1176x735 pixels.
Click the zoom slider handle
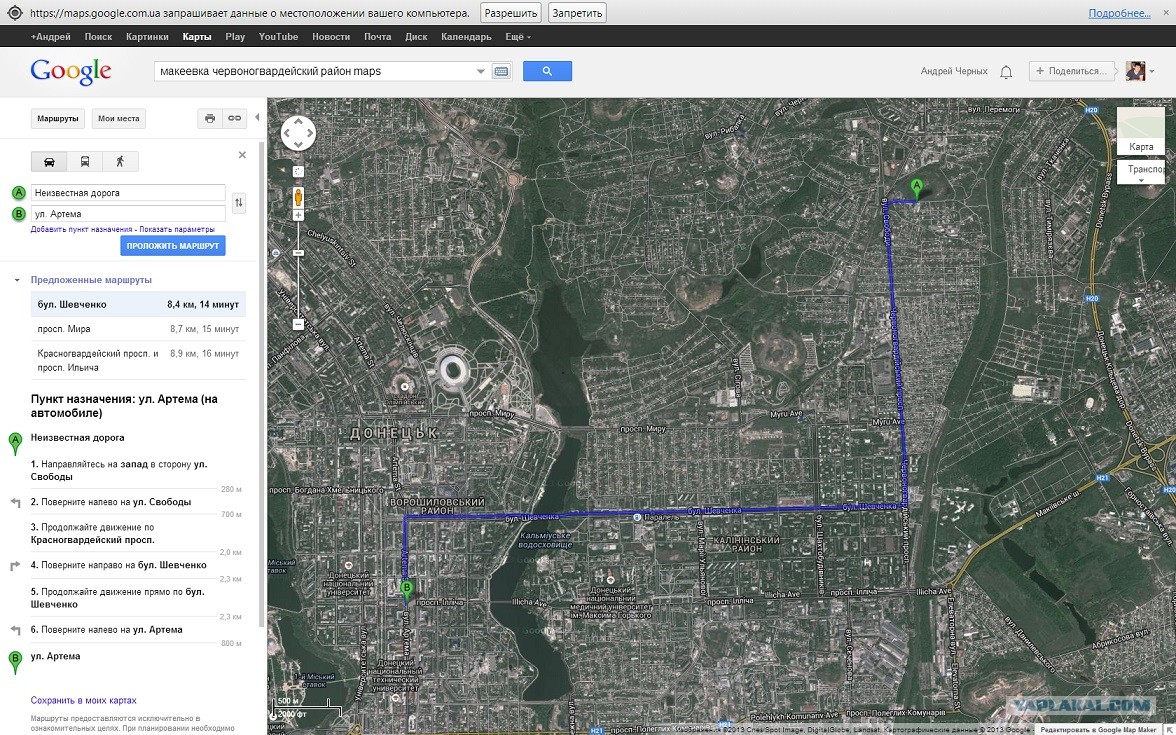tap(298, 254)
